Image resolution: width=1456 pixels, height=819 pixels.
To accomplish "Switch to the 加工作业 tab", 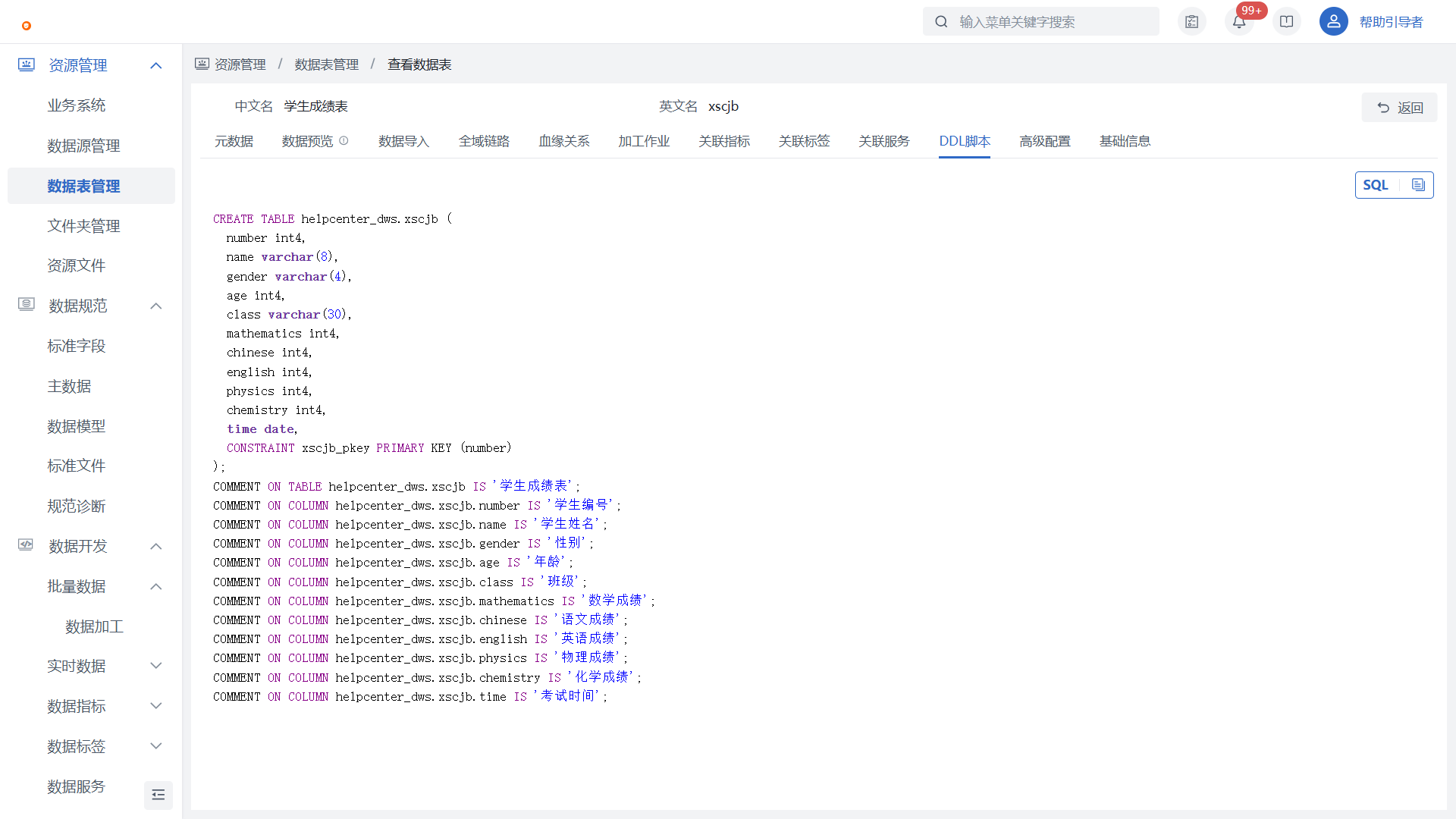I will click(x=644, y=141).
